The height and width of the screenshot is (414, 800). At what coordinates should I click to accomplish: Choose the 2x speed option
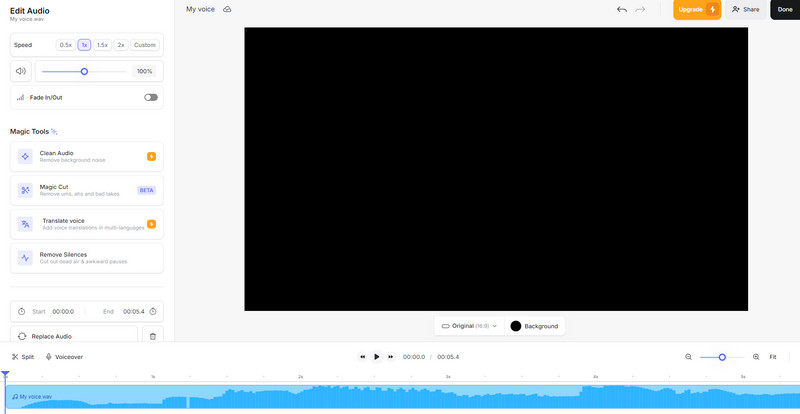(121, 45)
